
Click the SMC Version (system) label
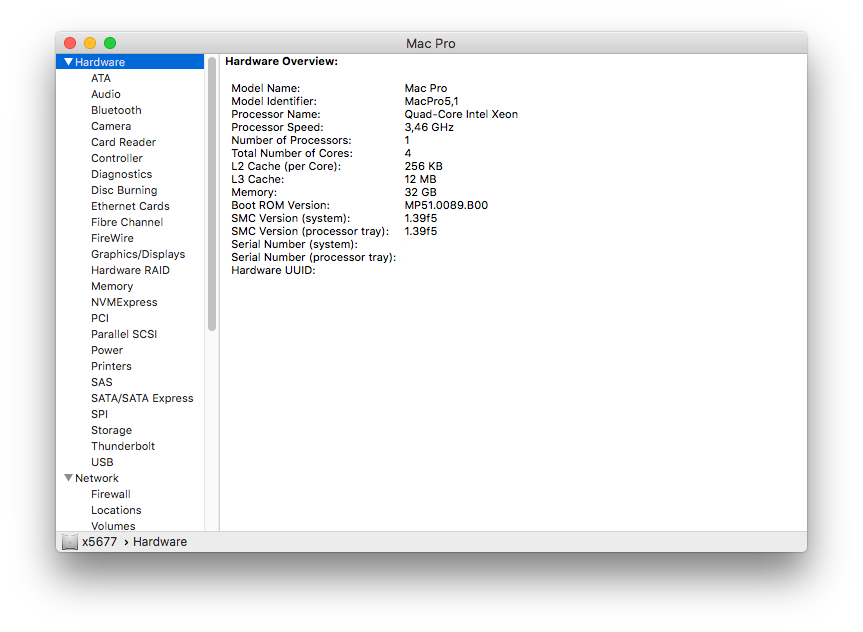point(291,219)
